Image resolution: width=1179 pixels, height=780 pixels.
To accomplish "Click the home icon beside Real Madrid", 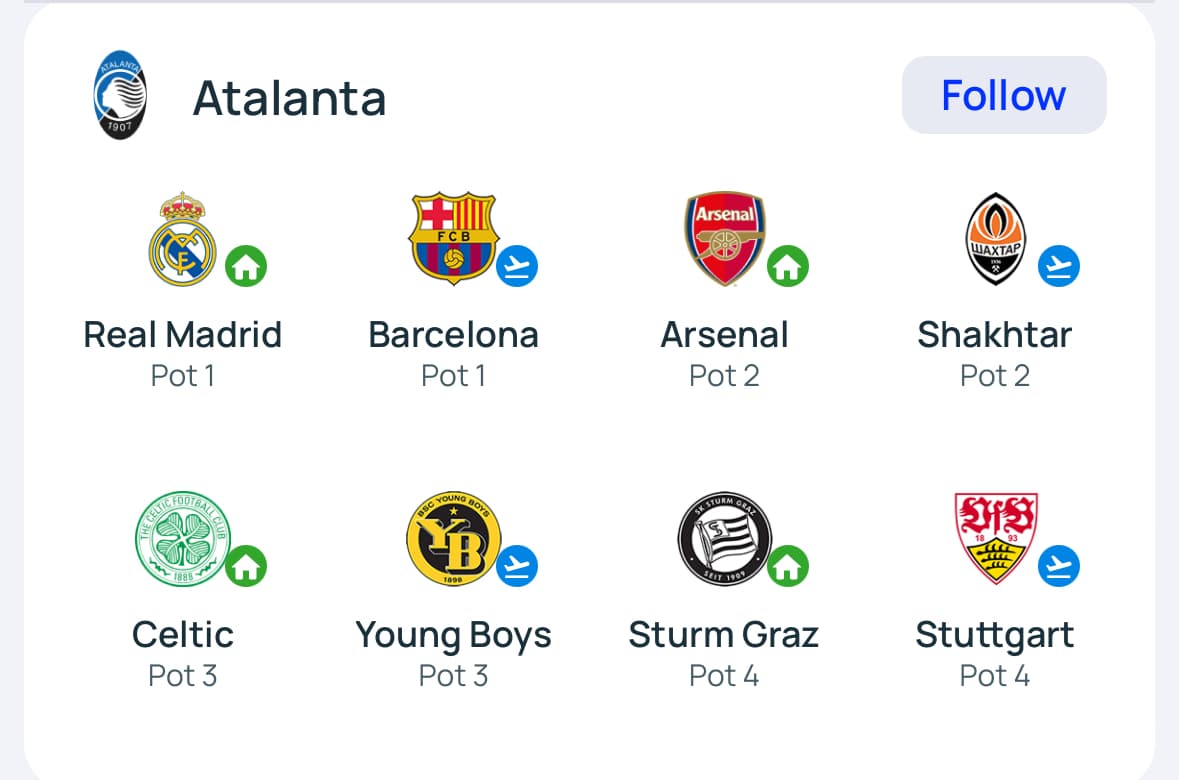I will click(246, 266).
